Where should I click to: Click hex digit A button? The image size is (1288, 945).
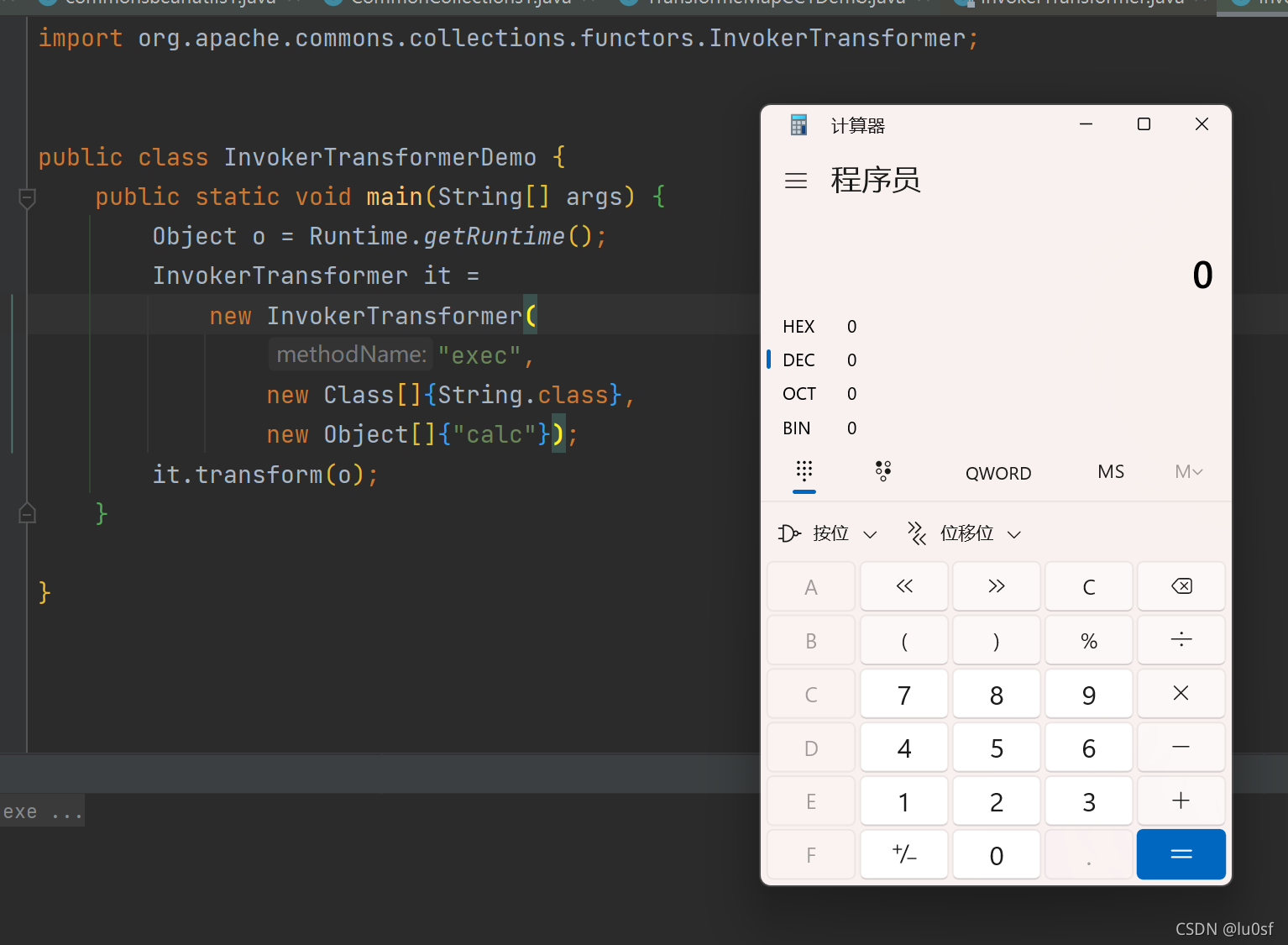point(811,586)
